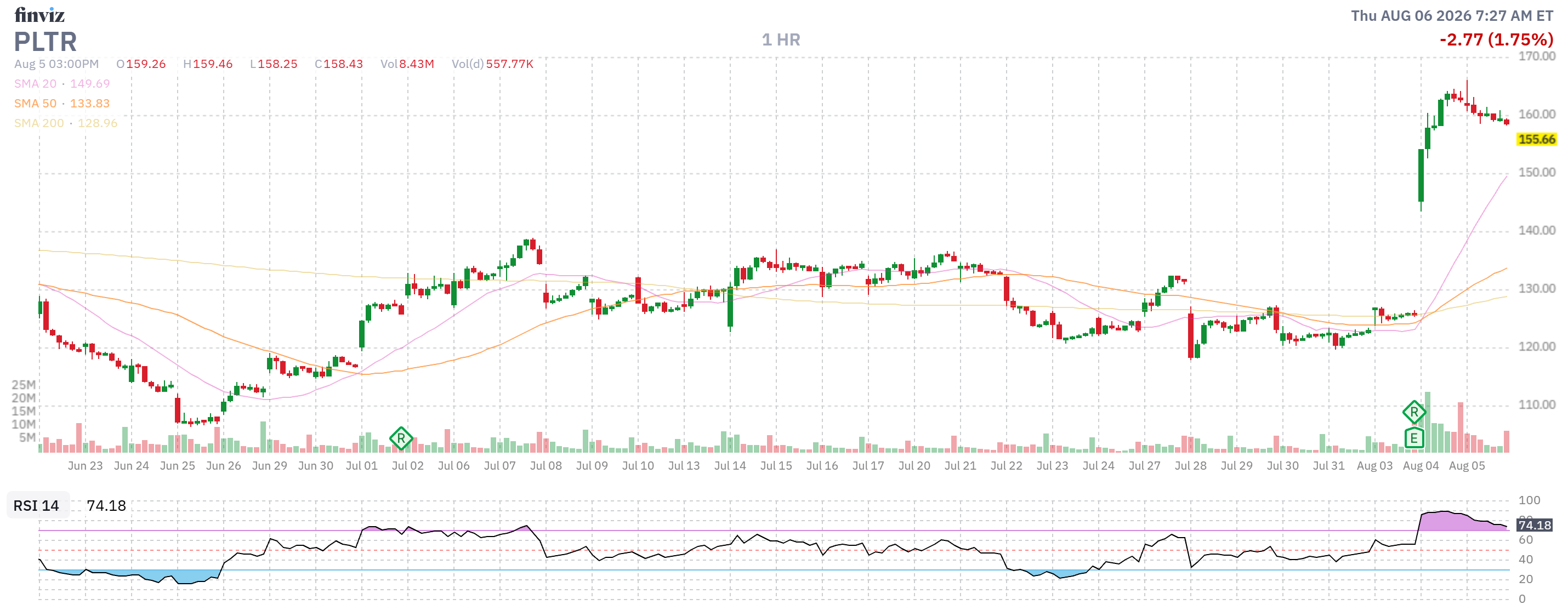Click the 15M volume axis label
This screenshot has height=616, width=1568.
pyautogui.click(x=24, y=411)
